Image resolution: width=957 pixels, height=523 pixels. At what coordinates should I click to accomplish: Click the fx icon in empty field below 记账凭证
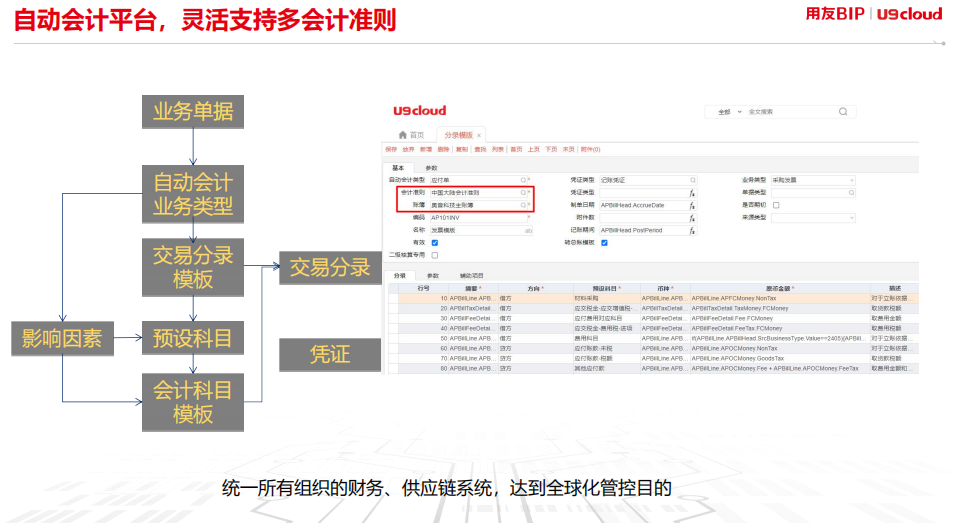point(692,193)
